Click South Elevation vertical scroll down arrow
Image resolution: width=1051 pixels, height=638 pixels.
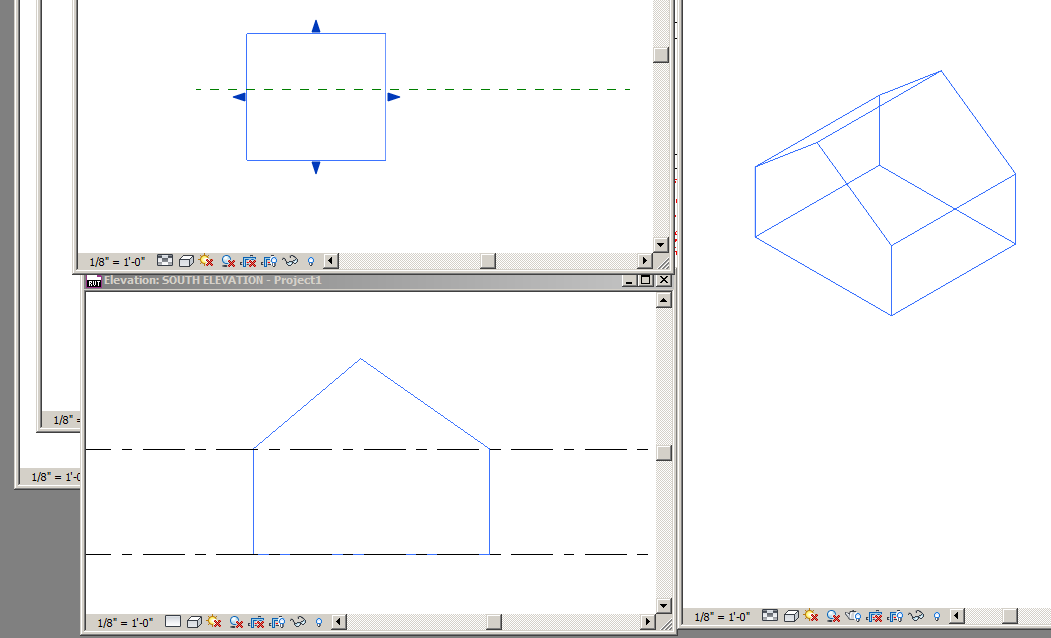coord(664,606)
